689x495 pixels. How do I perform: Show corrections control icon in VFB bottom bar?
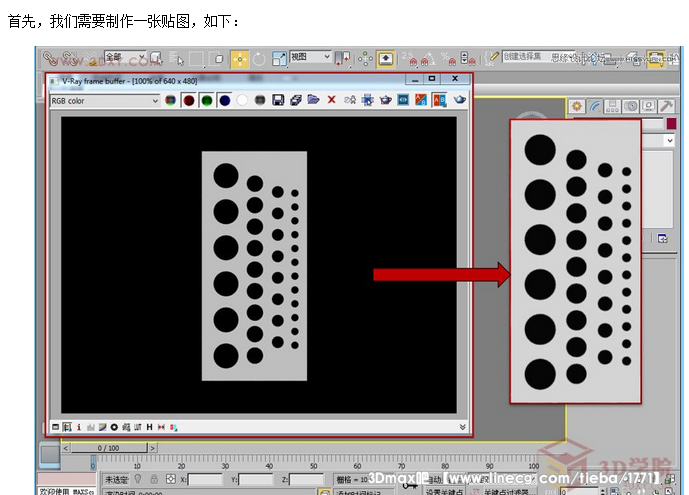coord(55,427)
